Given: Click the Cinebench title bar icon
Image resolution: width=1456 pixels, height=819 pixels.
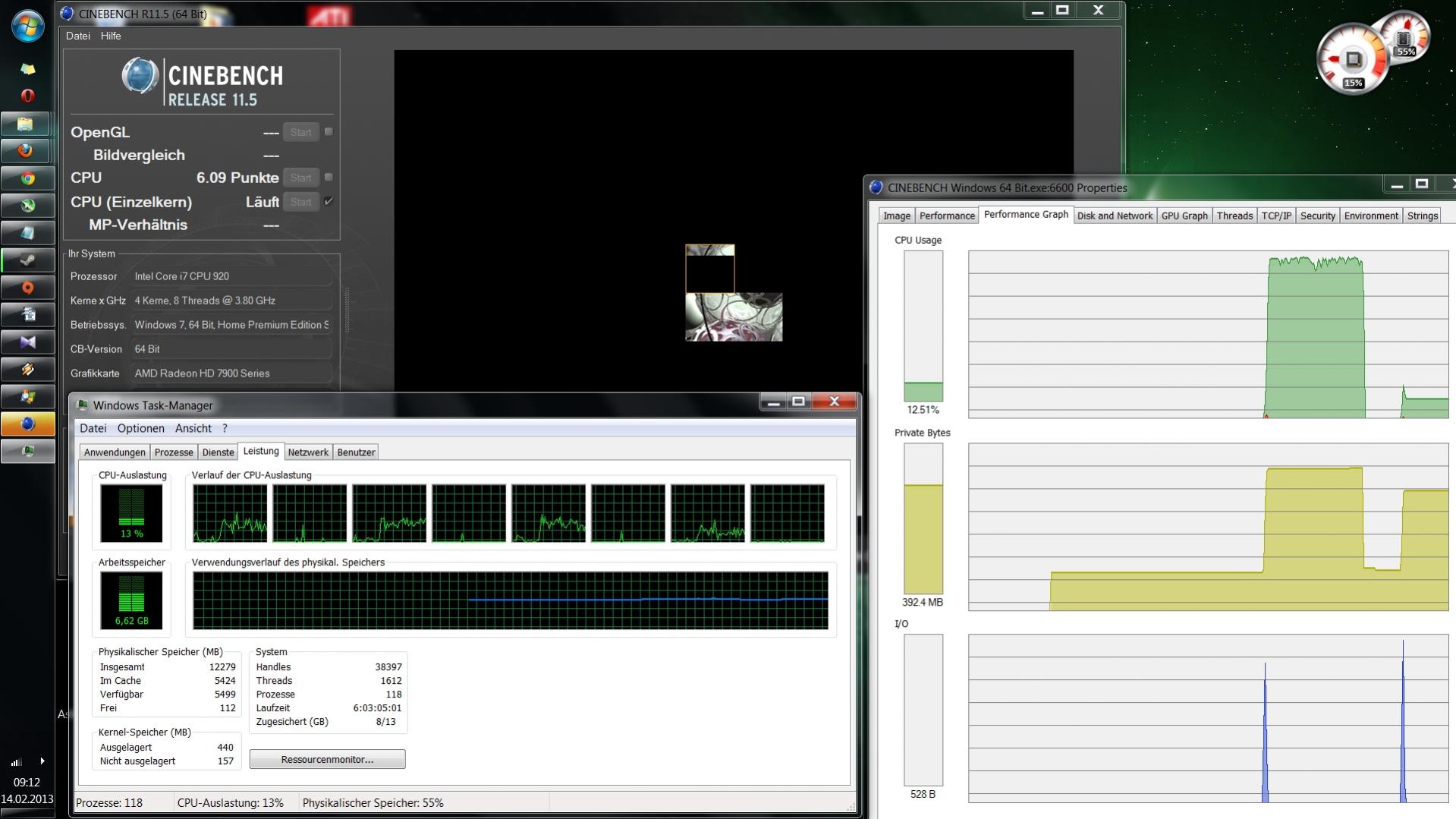Looking at the screenshot, I should coord(67,13).
